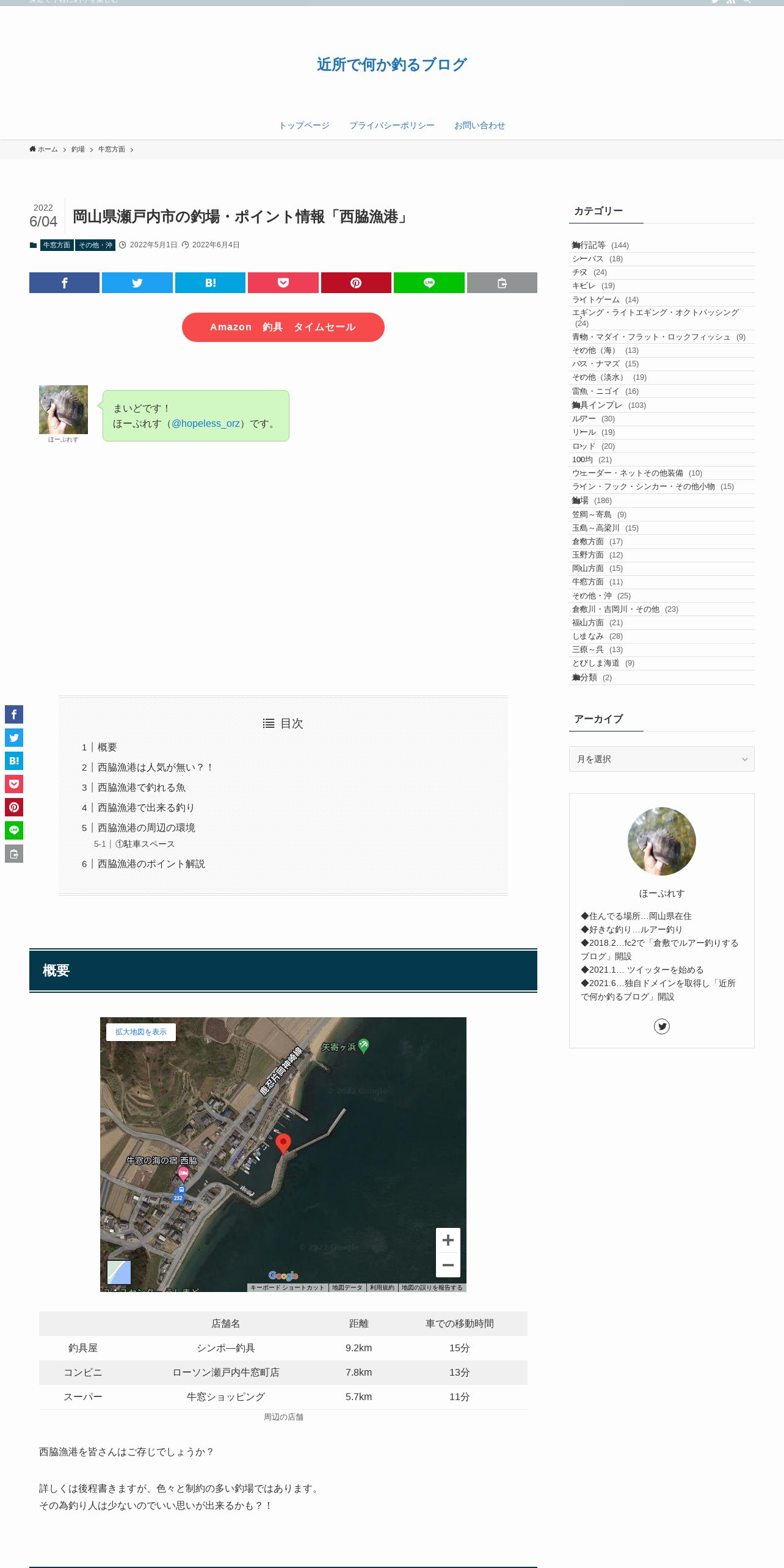Click the blog title 近所で何か釣るブログ

tap(392, 64)
